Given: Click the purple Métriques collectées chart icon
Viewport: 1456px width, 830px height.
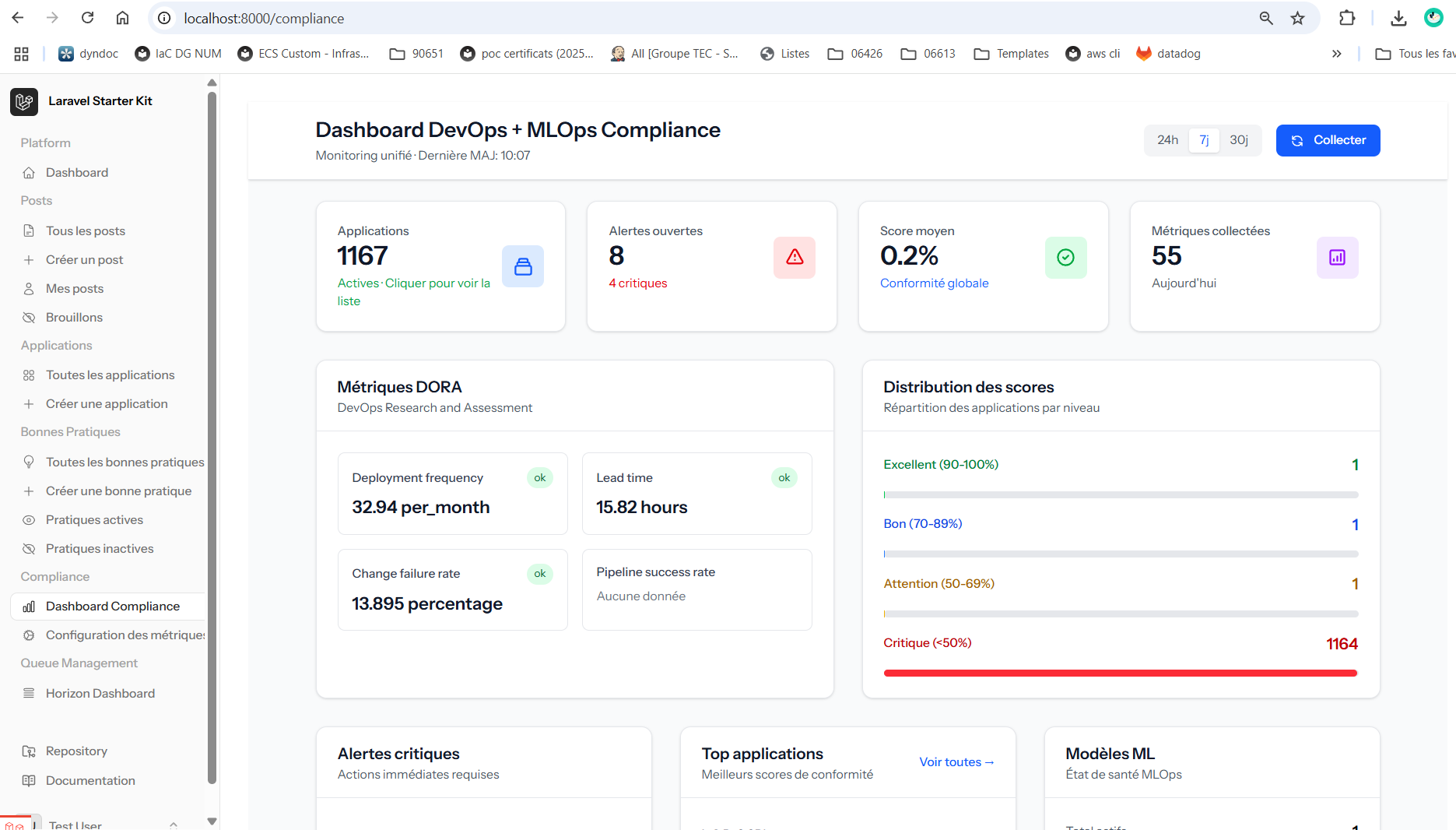Looking at the screenshot, I should click(1338, 257).
